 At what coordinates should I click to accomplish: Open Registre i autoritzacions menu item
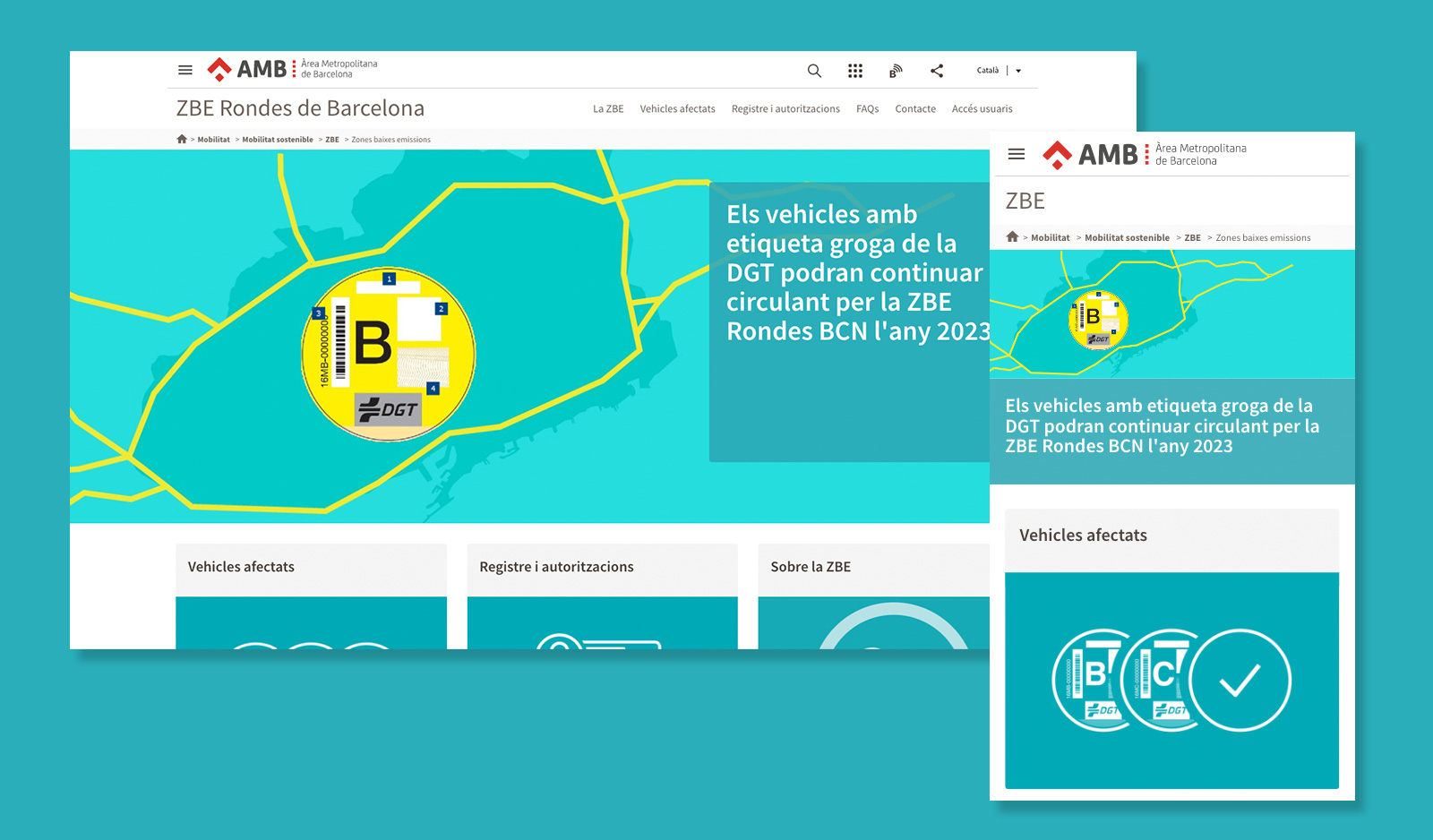pos(785,109)
